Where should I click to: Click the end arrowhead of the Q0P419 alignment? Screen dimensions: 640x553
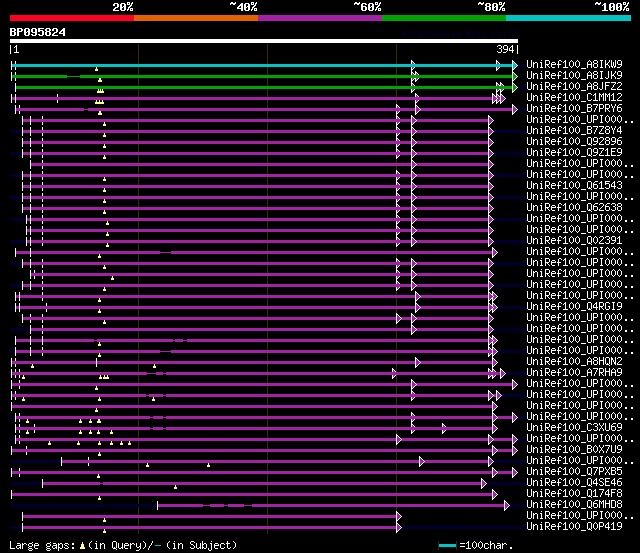pos(399,528)
